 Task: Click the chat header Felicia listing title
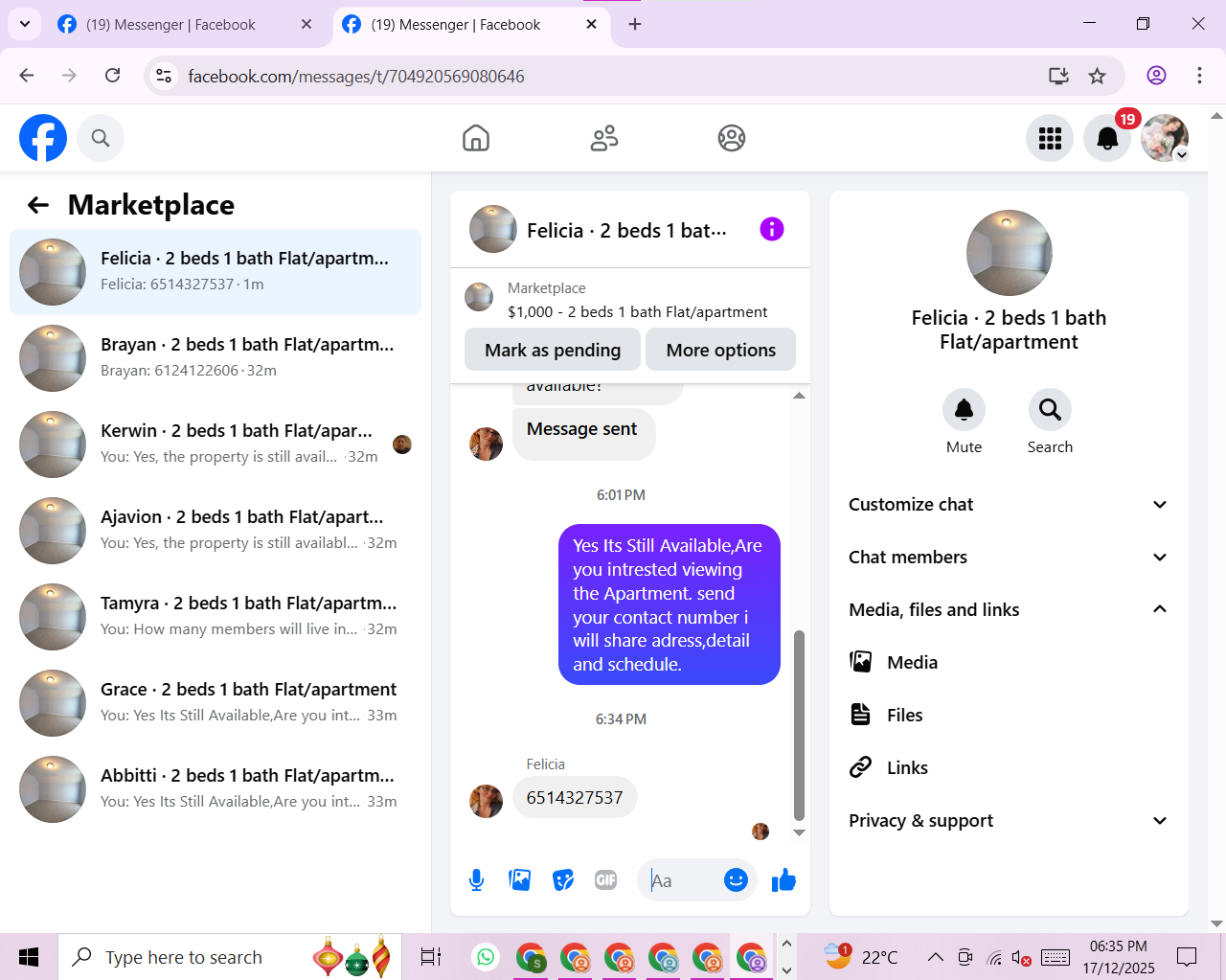click(x=626, y=230)
